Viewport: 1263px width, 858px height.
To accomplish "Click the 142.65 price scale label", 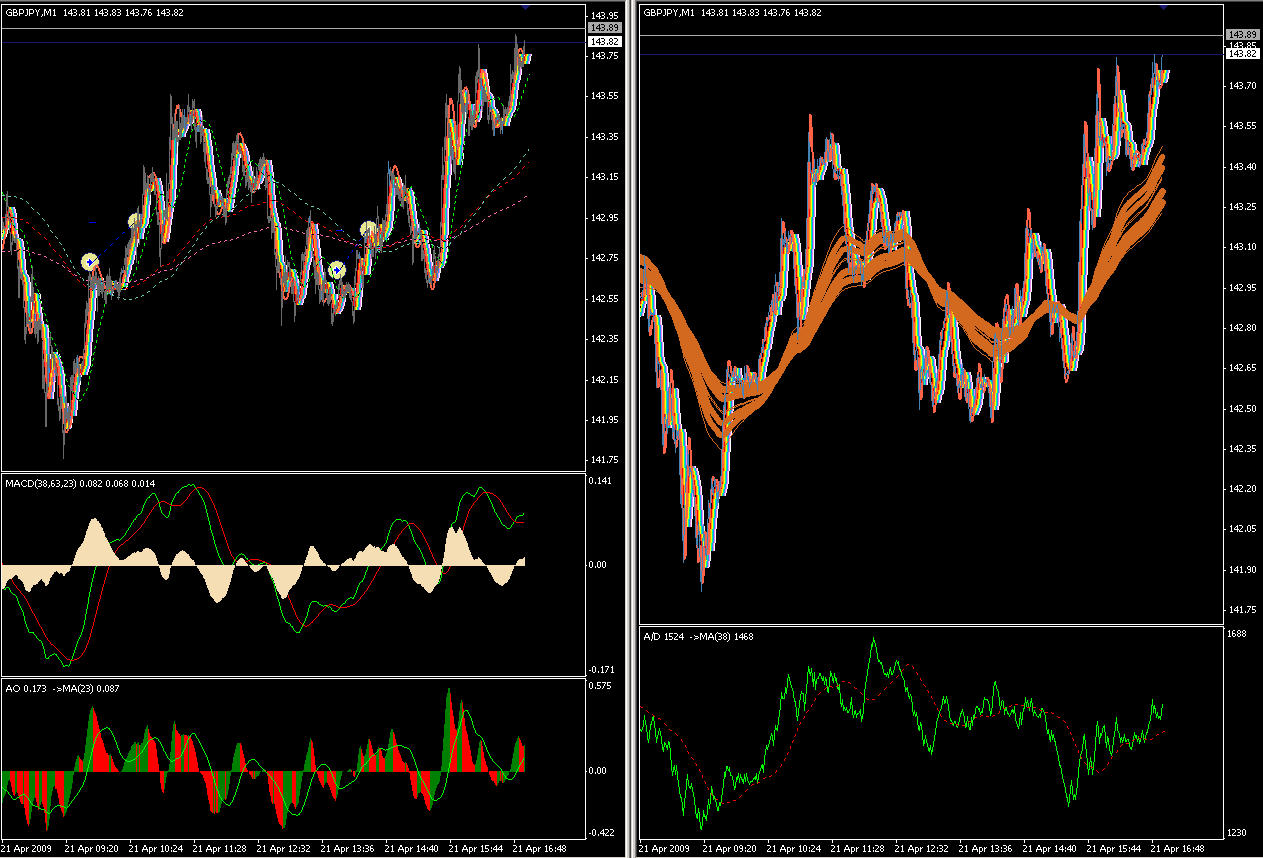I will pyautogui.click(x=1242, y=368).
